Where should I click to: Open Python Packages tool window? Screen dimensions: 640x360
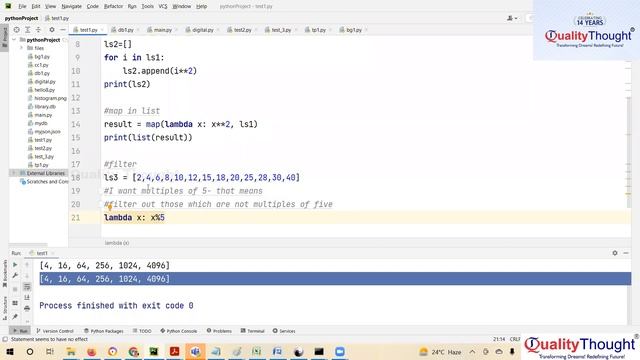104,331
